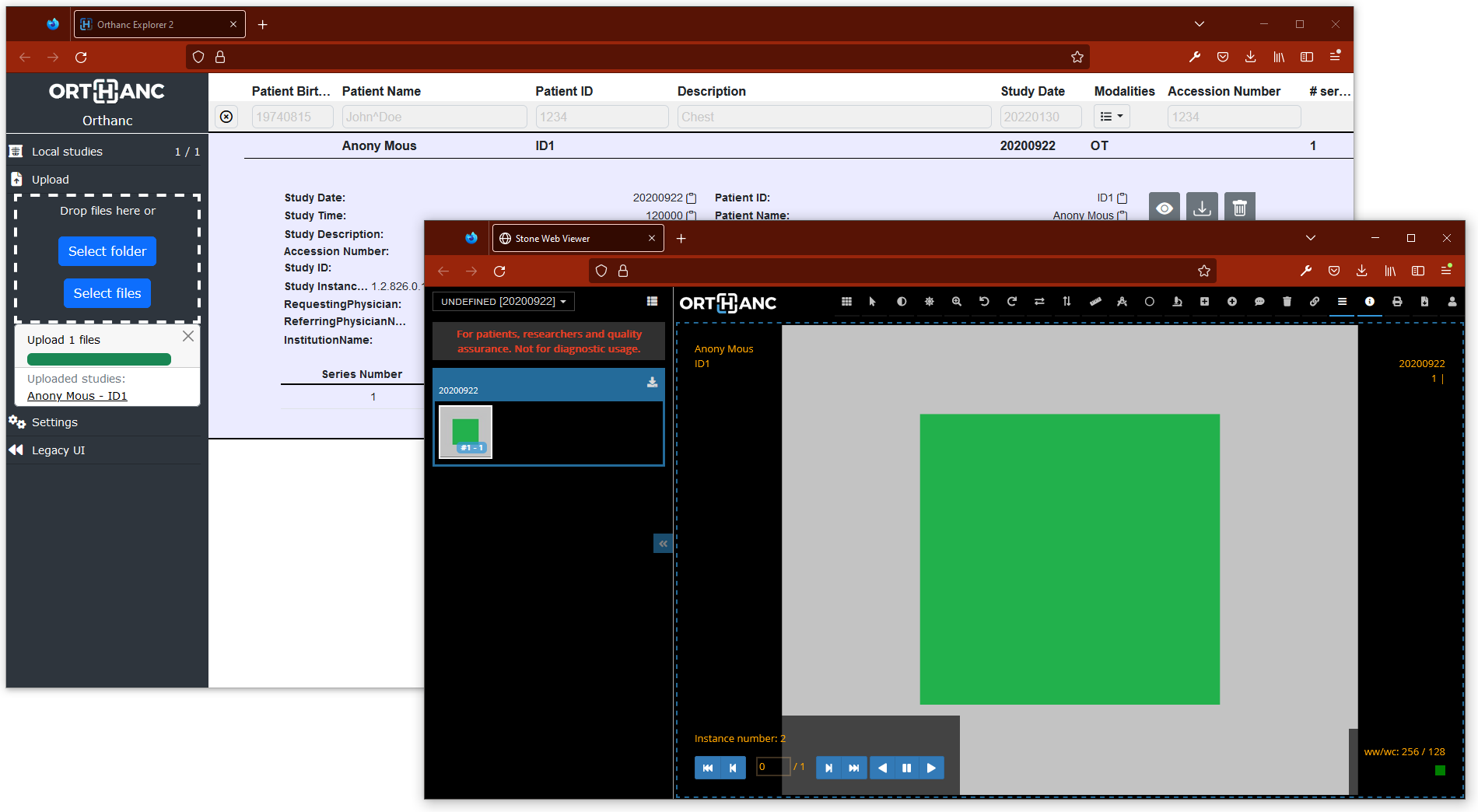Select the zoom magnifier tool
1478x812 pixels.
tap(957, 302)
